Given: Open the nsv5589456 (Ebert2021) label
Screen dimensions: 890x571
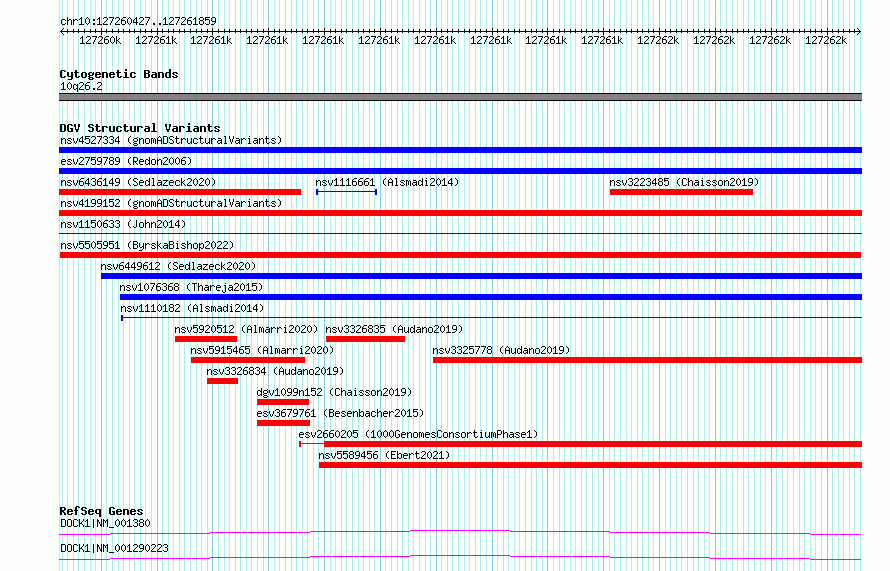Looking at the screenshot, I should (x=384, y=455).
